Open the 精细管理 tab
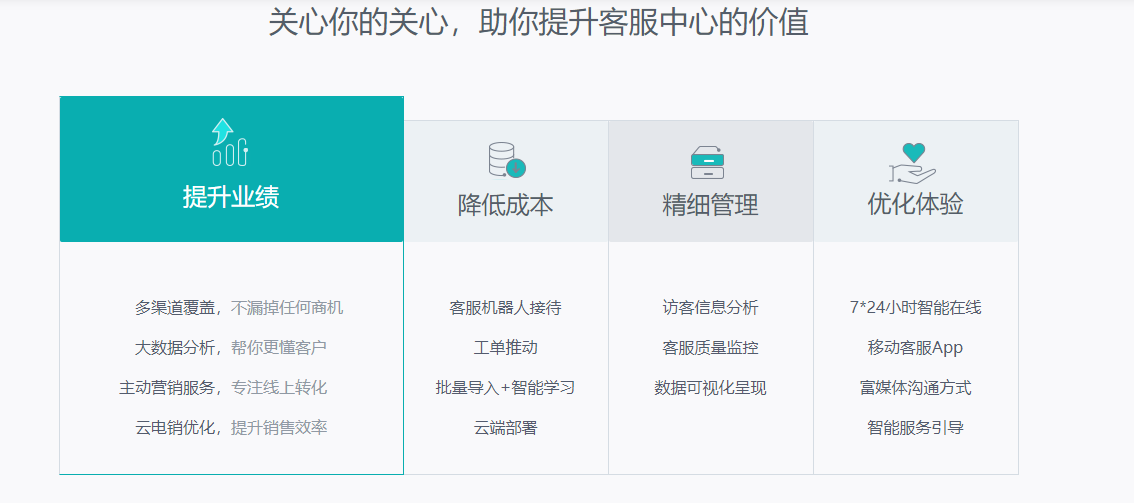1134x503 pixels. click(x=711, y=181)
